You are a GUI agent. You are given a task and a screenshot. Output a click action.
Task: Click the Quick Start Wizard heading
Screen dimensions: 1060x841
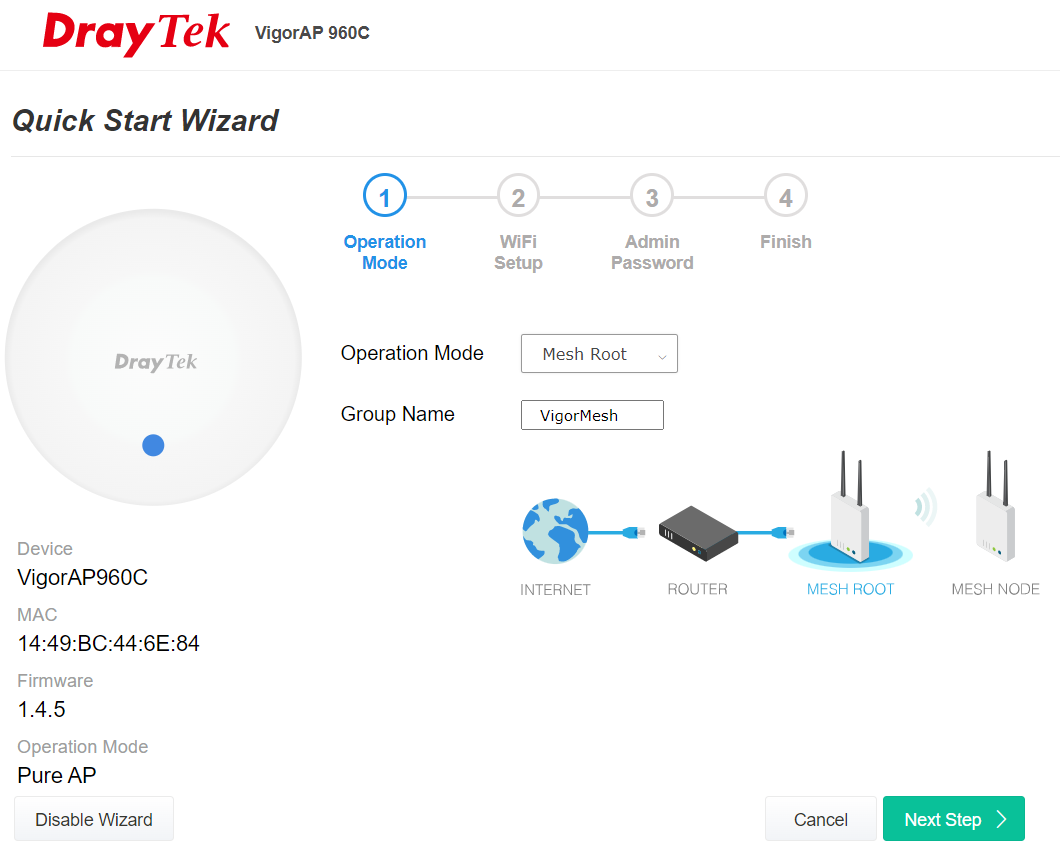[145, 121]
